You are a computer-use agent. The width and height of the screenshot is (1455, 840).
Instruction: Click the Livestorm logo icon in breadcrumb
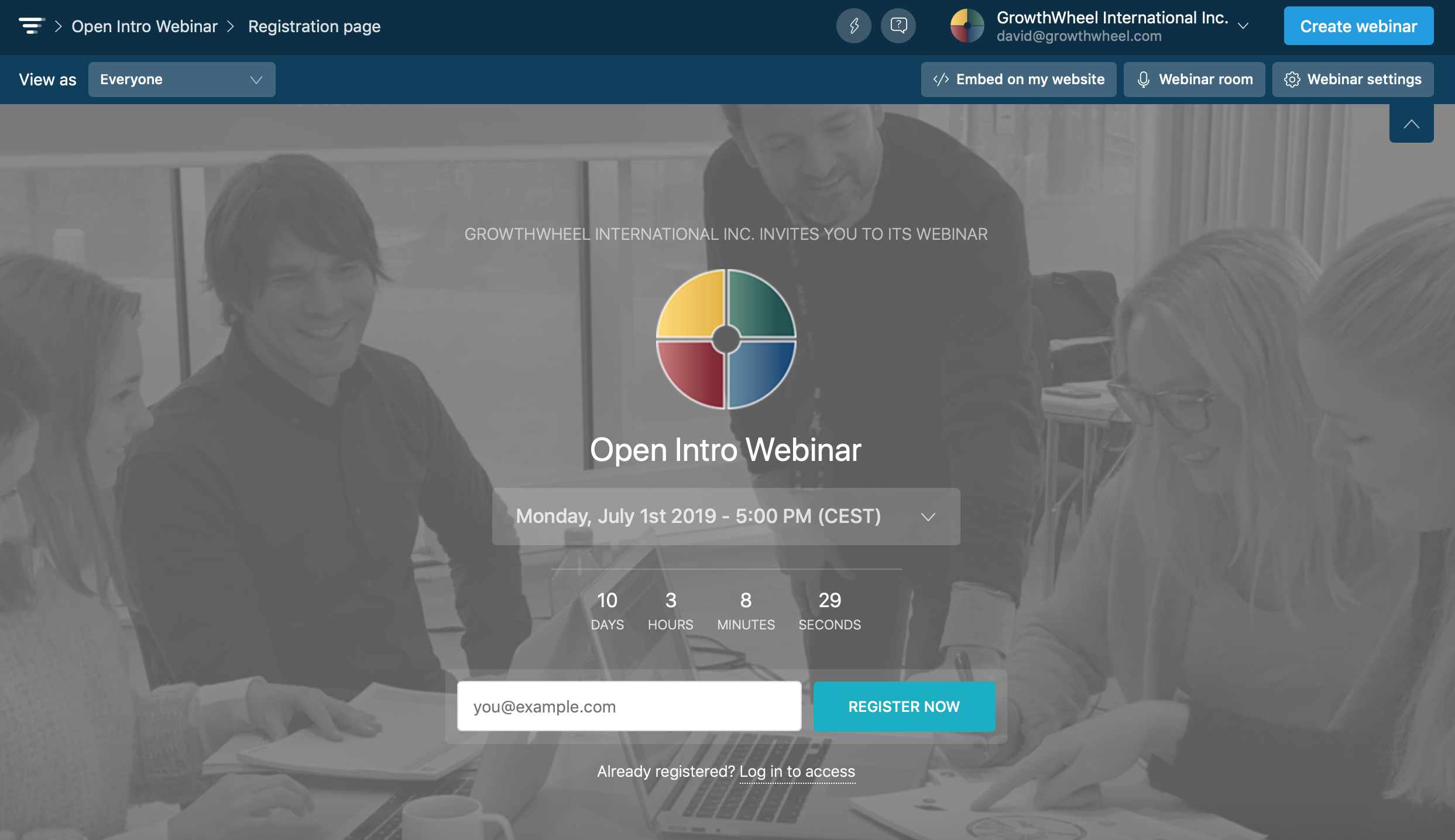click(x=31, y=26)
